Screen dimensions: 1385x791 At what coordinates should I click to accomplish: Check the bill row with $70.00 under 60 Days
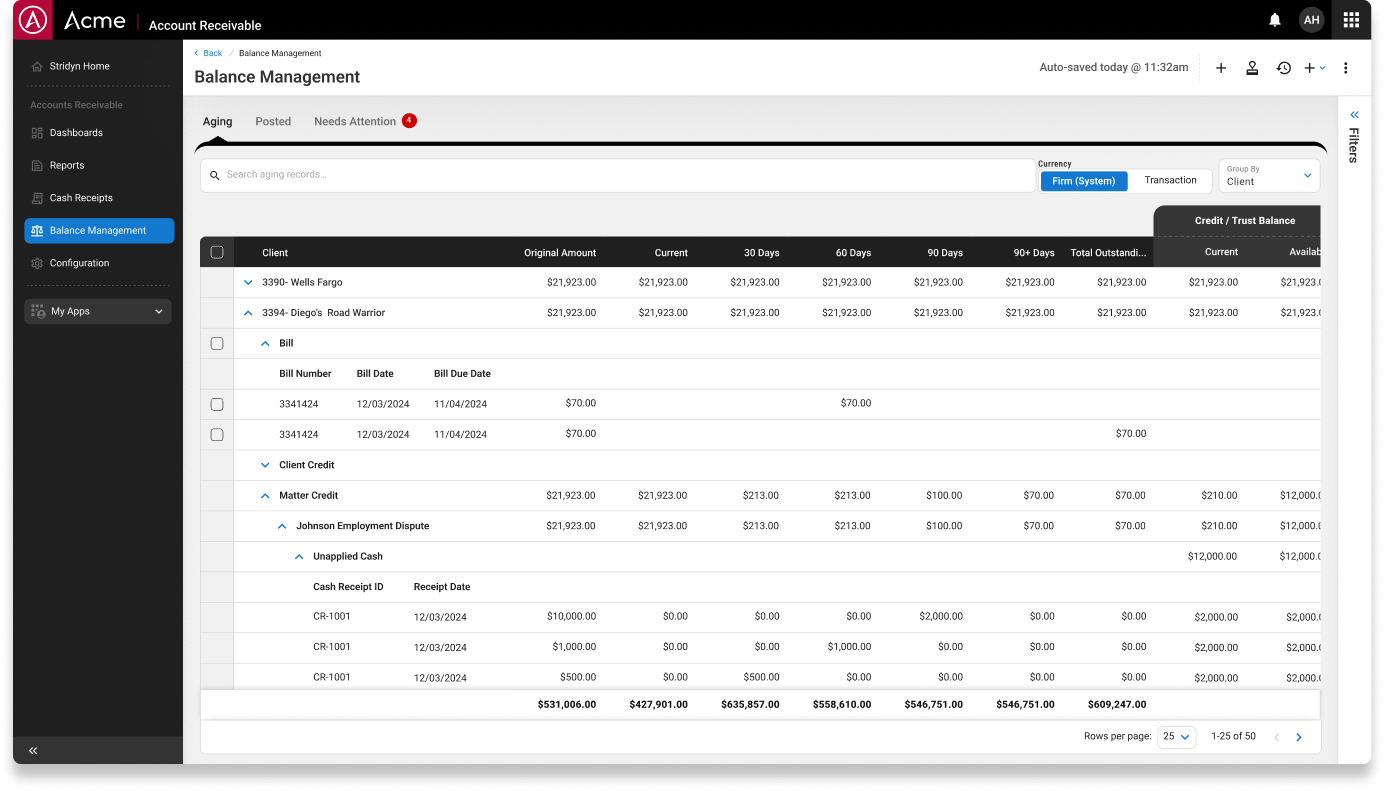tap(217, 404)
